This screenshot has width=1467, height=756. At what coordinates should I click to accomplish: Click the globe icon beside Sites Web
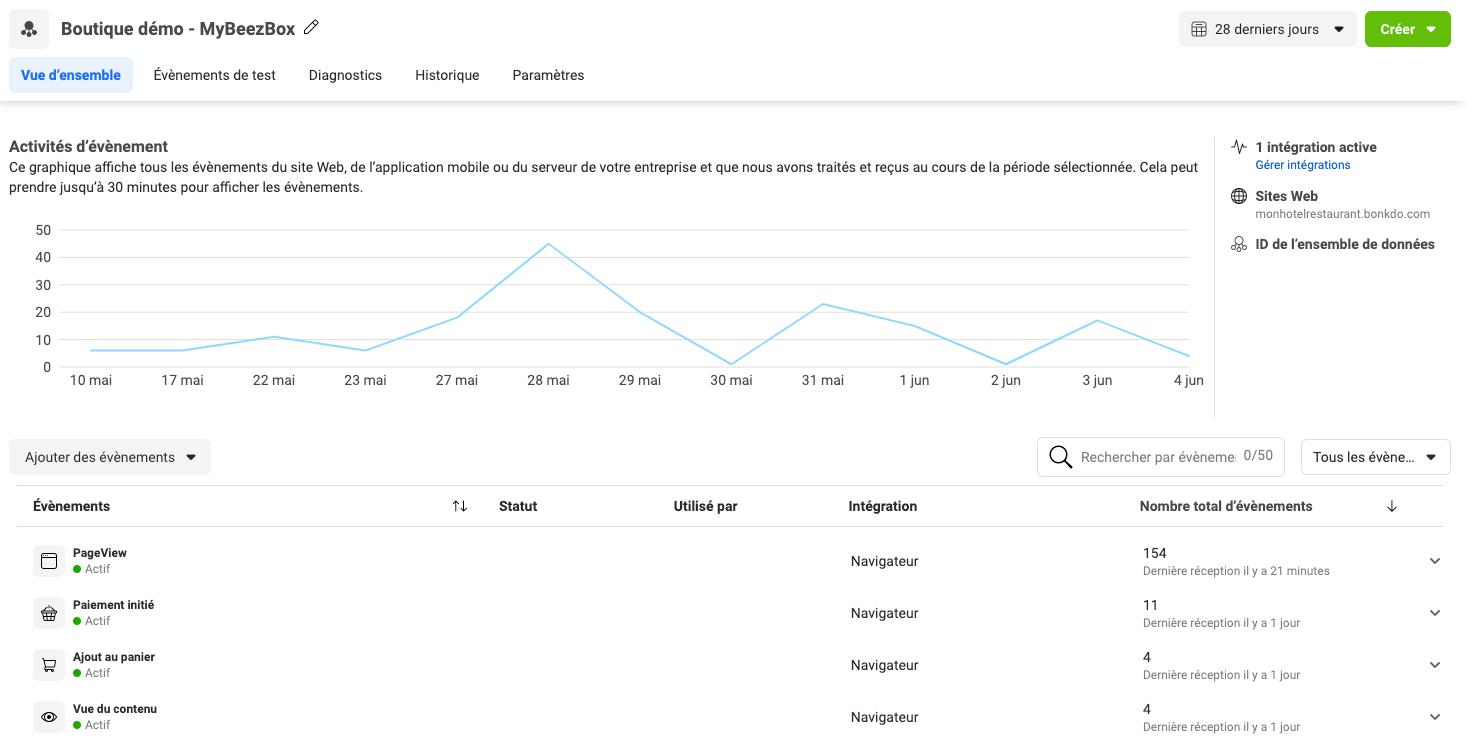click(x=1239, y=196)
